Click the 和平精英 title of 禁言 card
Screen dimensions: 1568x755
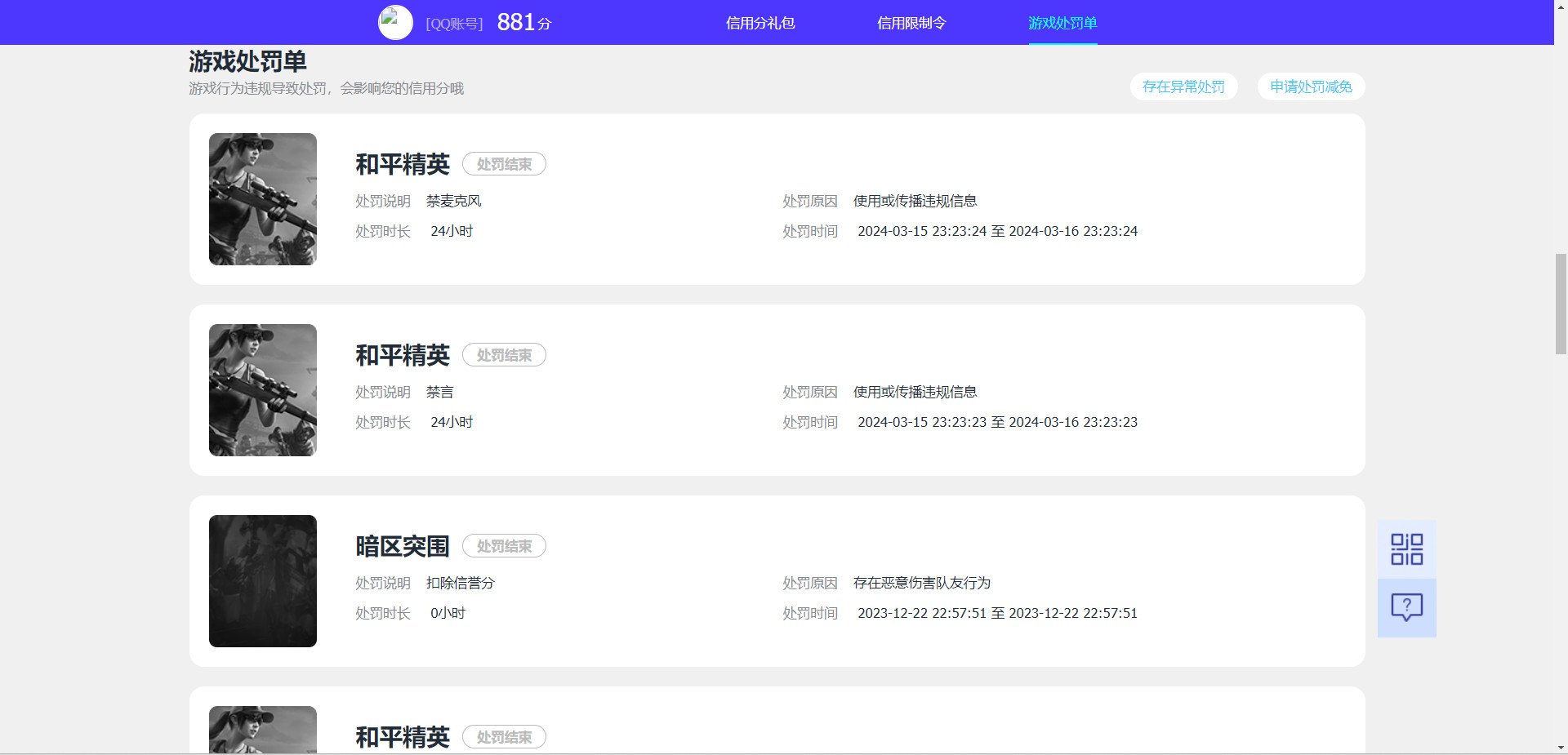[403, 355]
